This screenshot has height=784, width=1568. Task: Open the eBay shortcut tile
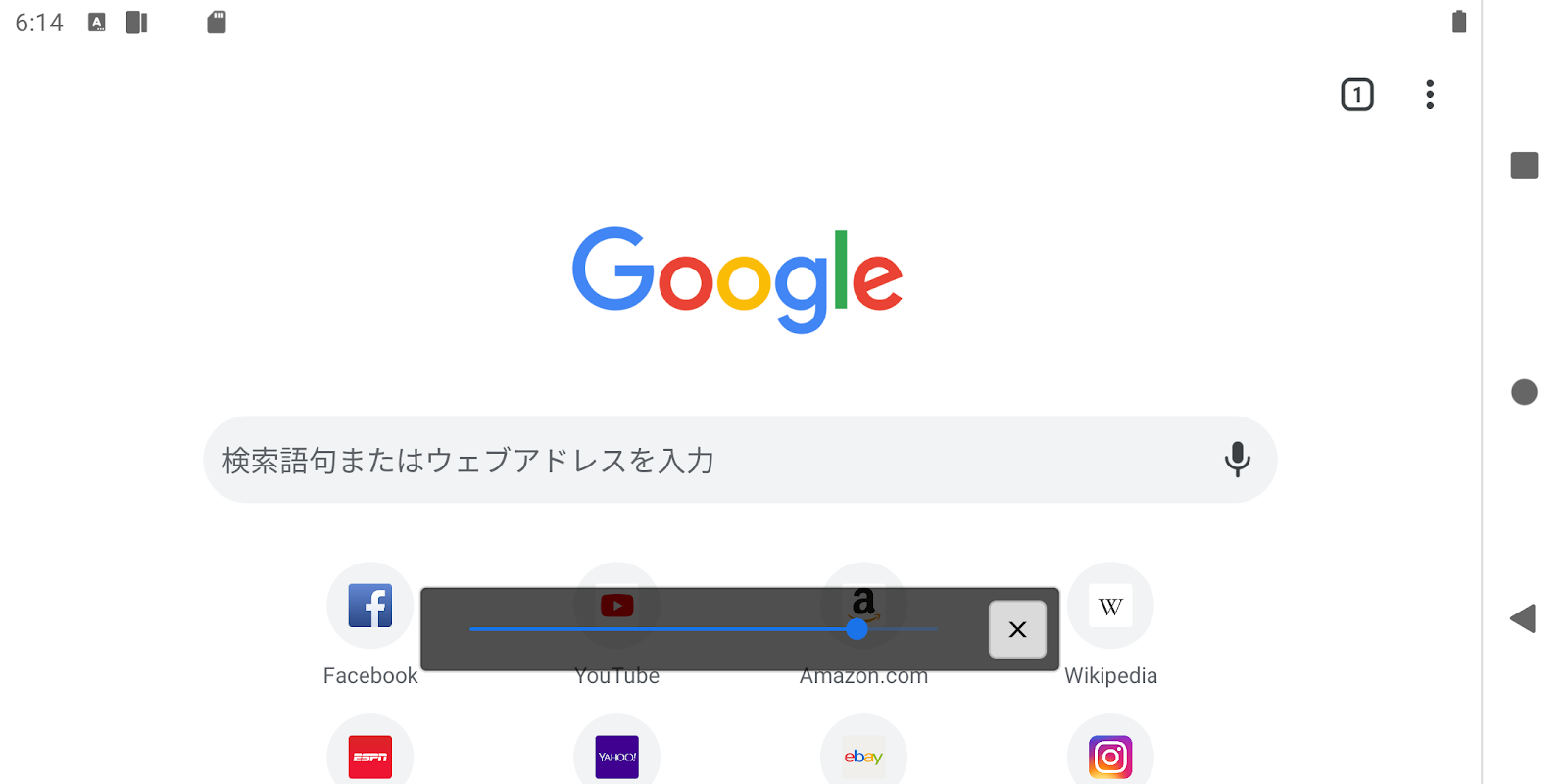(x=863, y=757)
